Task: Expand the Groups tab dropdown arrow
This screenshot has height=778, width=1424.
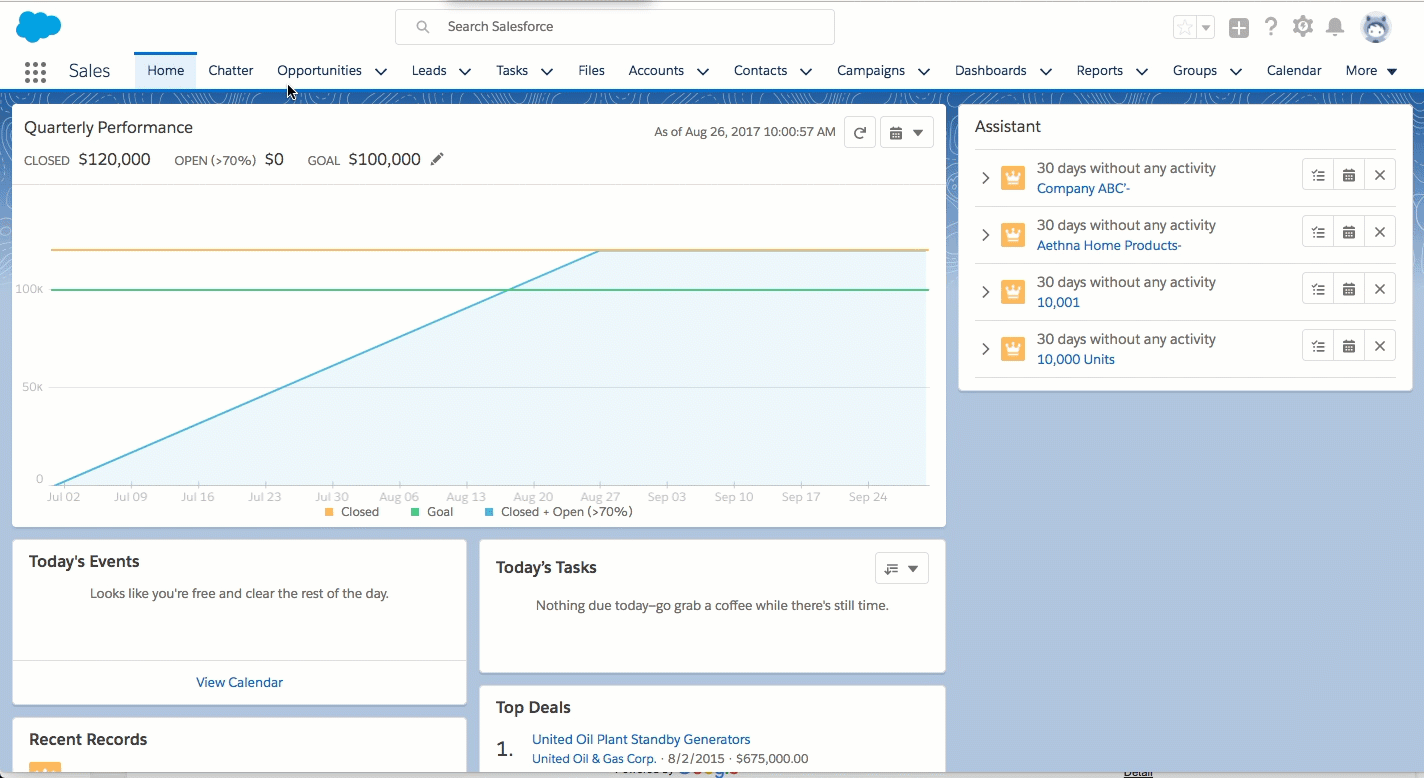Action: (1236, 72)
